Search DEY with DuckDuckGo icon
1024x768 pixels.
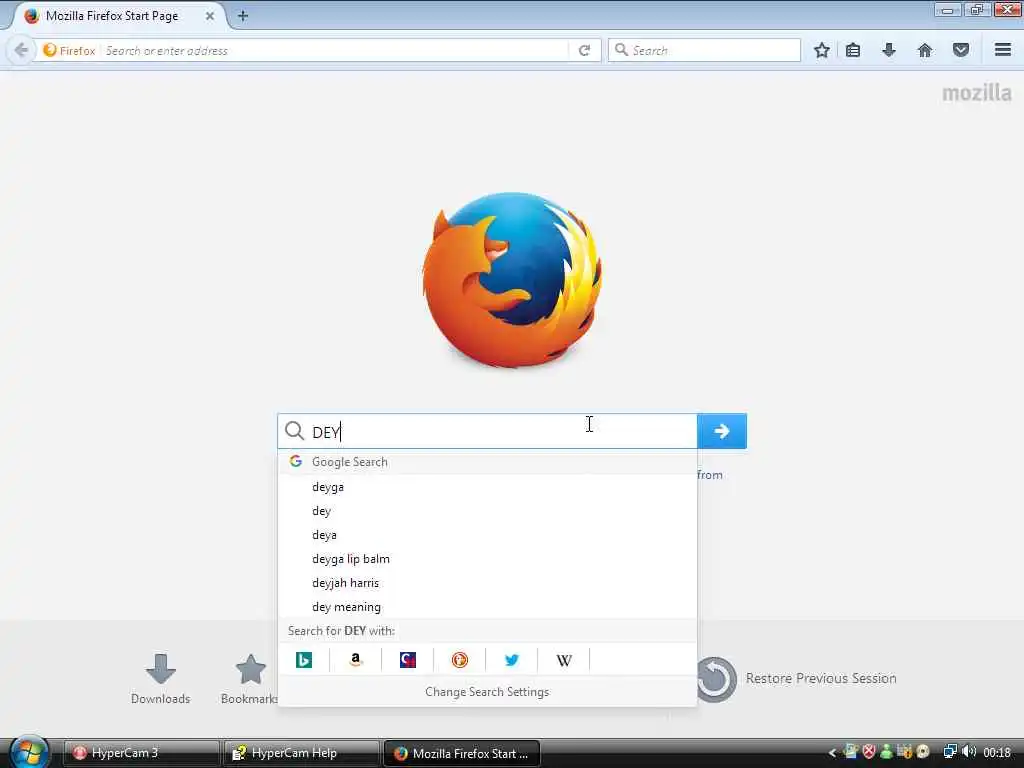460,660
